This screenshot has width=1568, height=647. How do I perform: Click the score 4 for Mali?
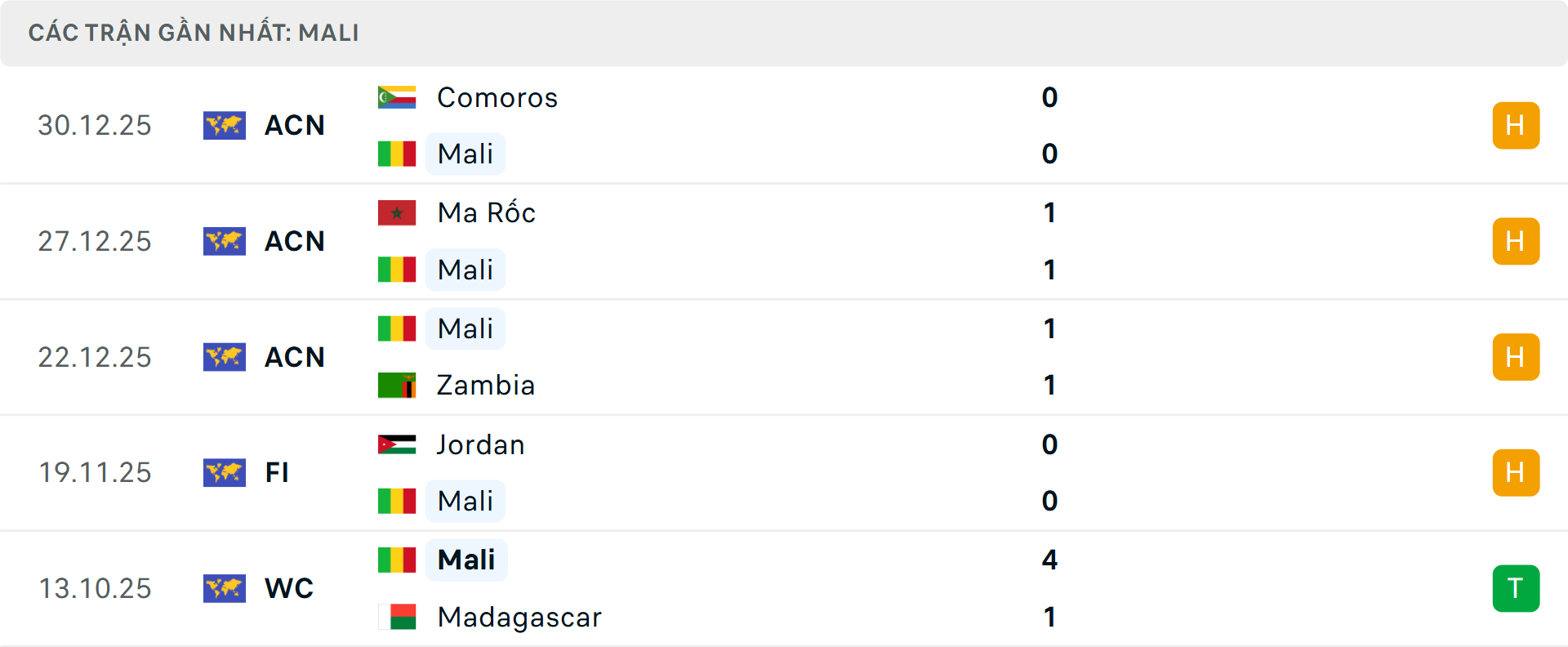coord(1049,560)
